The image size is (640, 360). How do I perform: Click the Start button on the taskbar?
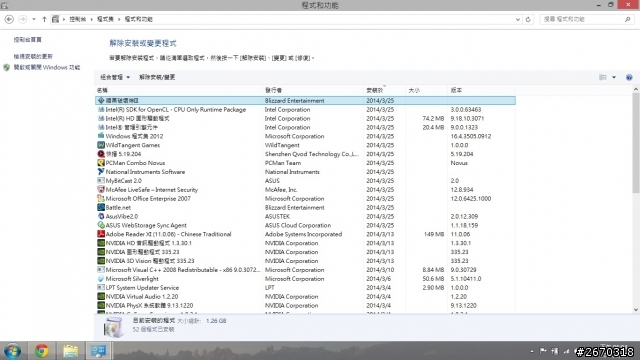[x=12, y=351]
